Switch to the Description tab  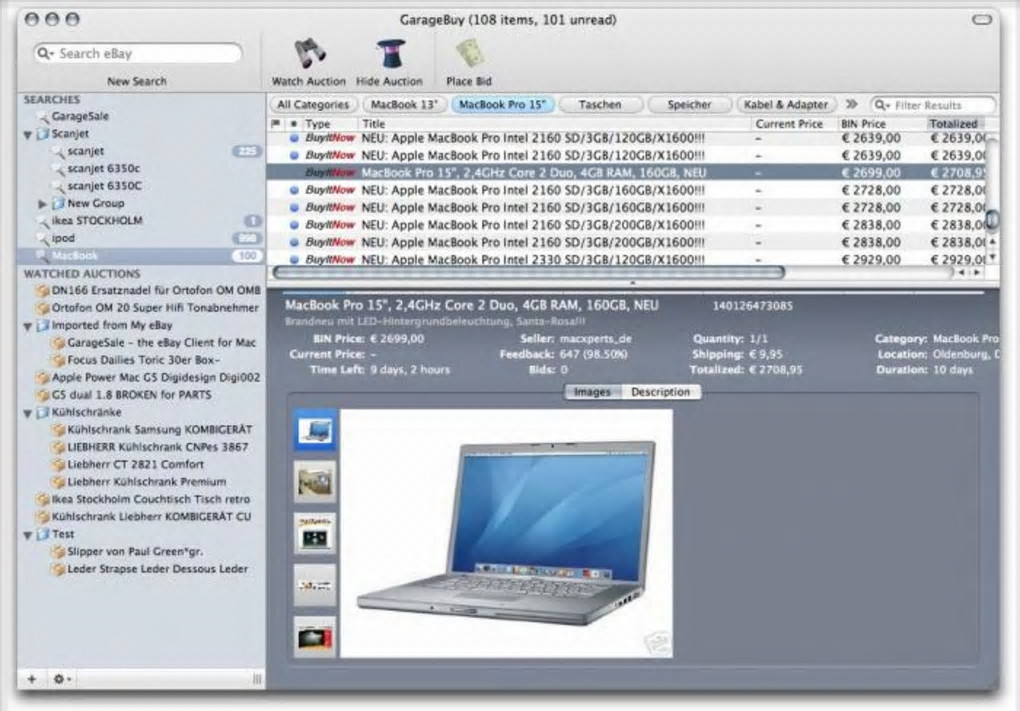coord(660,392)
